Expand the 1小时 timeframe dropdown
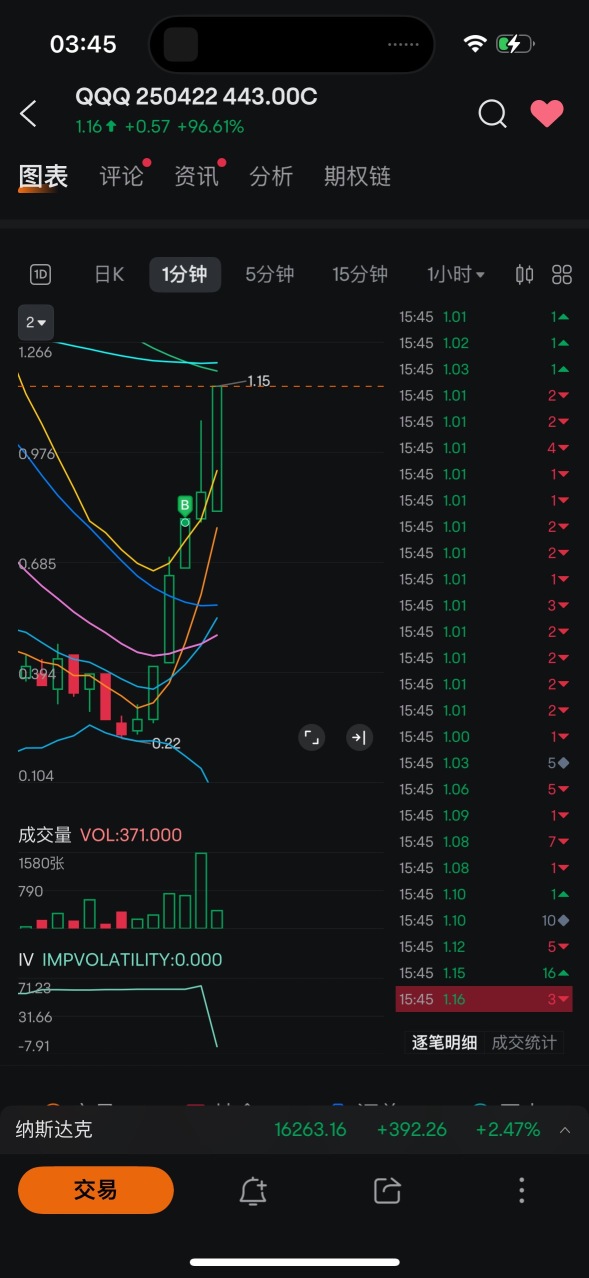This screenshot has height=1278, width=589. pyautogui.click(x=456, y=274)
